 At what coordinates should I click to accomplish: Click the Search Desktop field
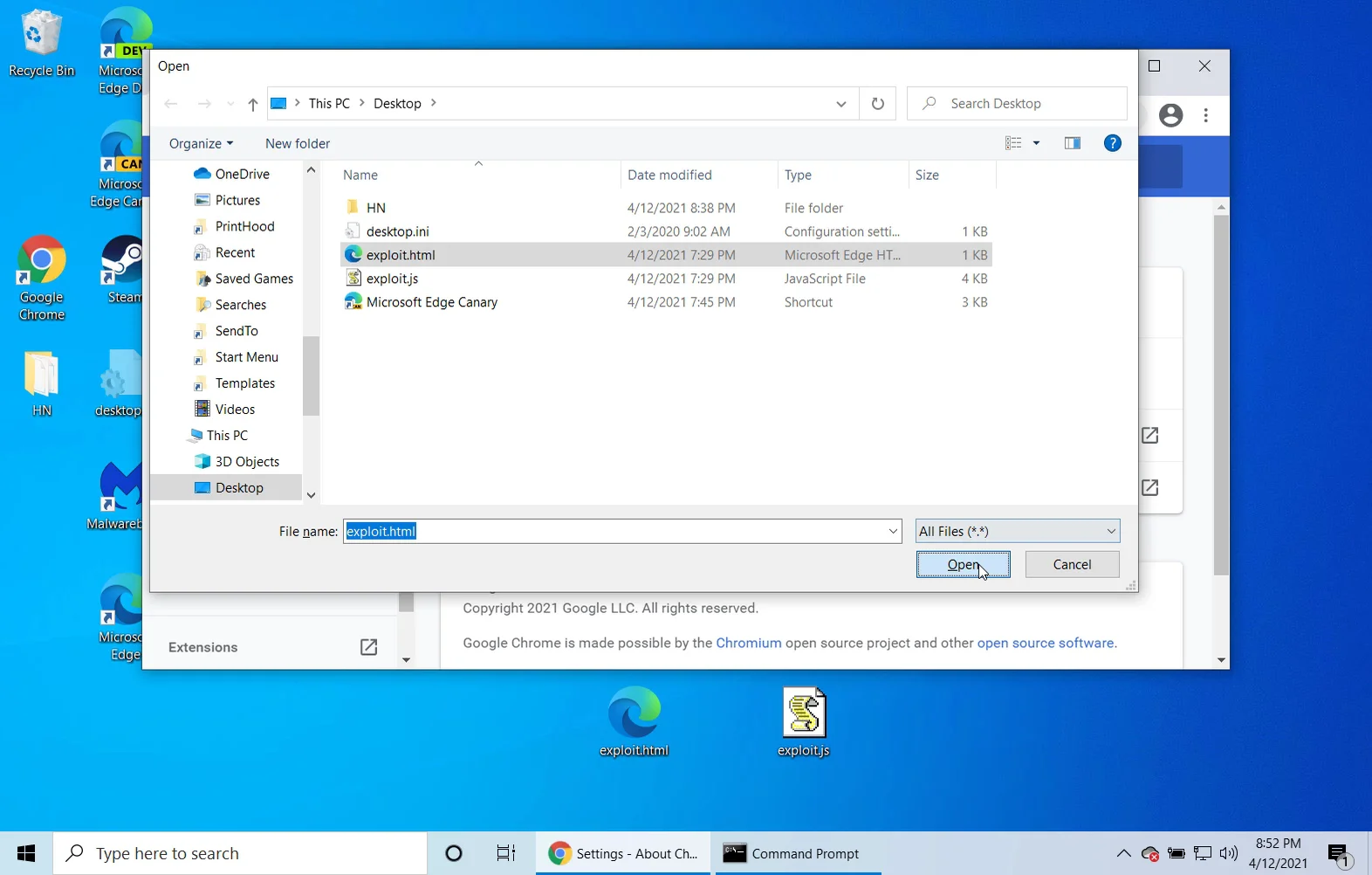point(1017,103)
